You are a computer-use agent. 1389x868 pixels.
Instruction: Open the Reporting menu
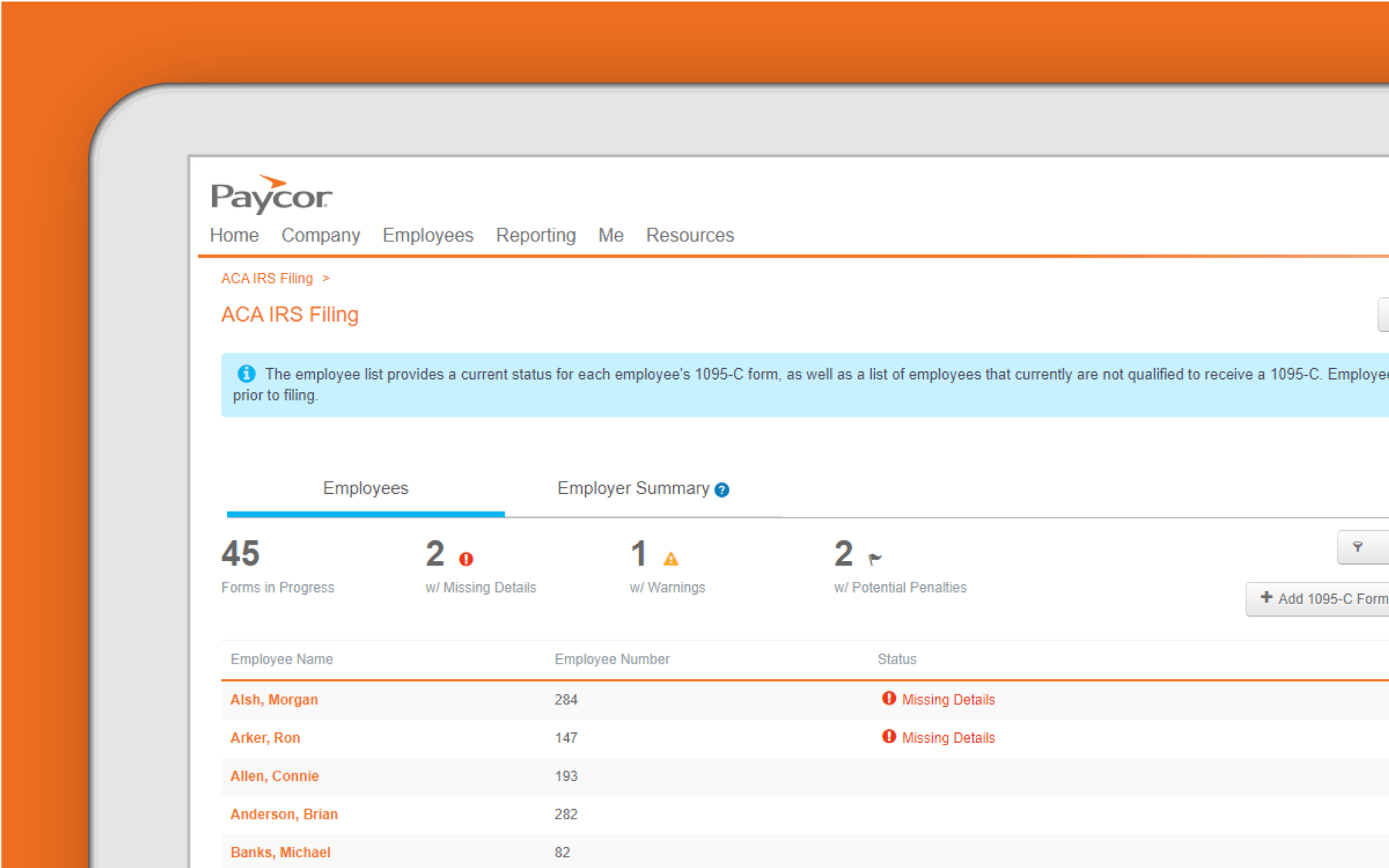click(536, 235)
